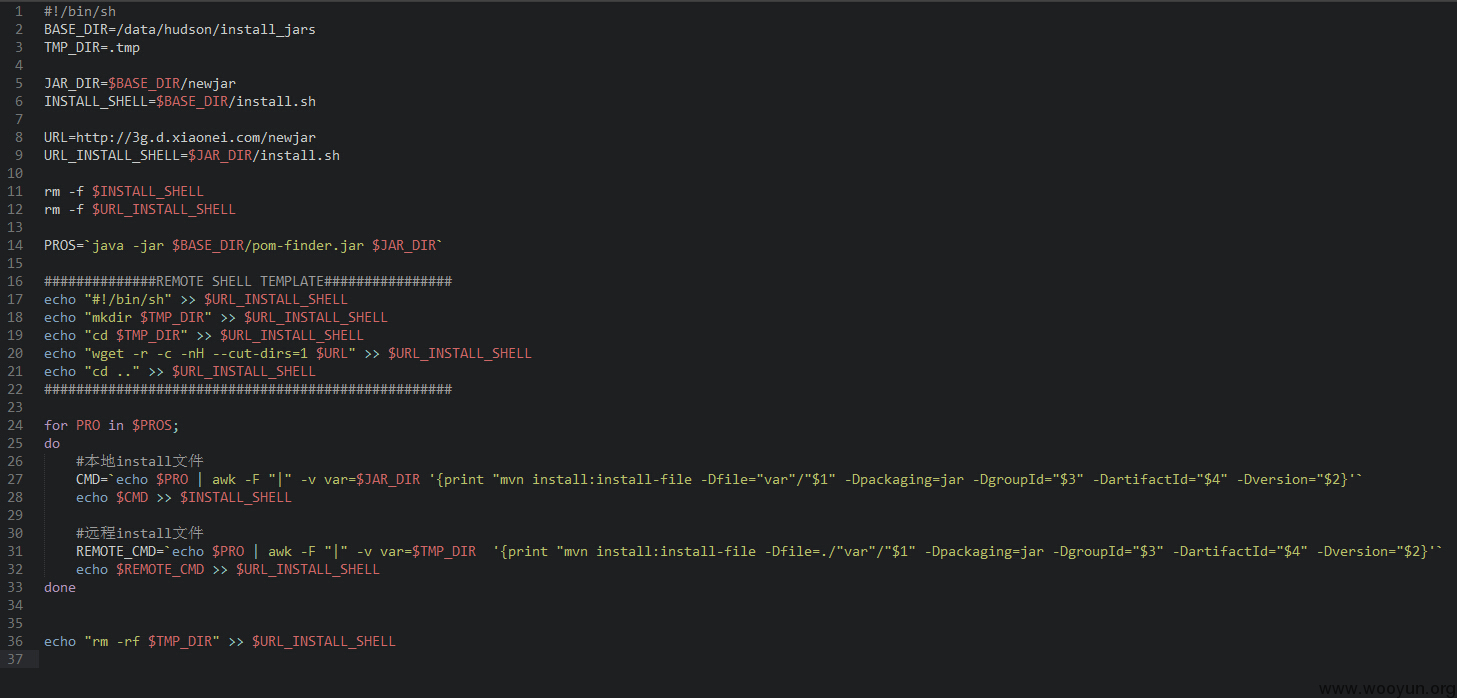
Task: Click the #本地install文件 comment
Action: [x=140, y=461]
